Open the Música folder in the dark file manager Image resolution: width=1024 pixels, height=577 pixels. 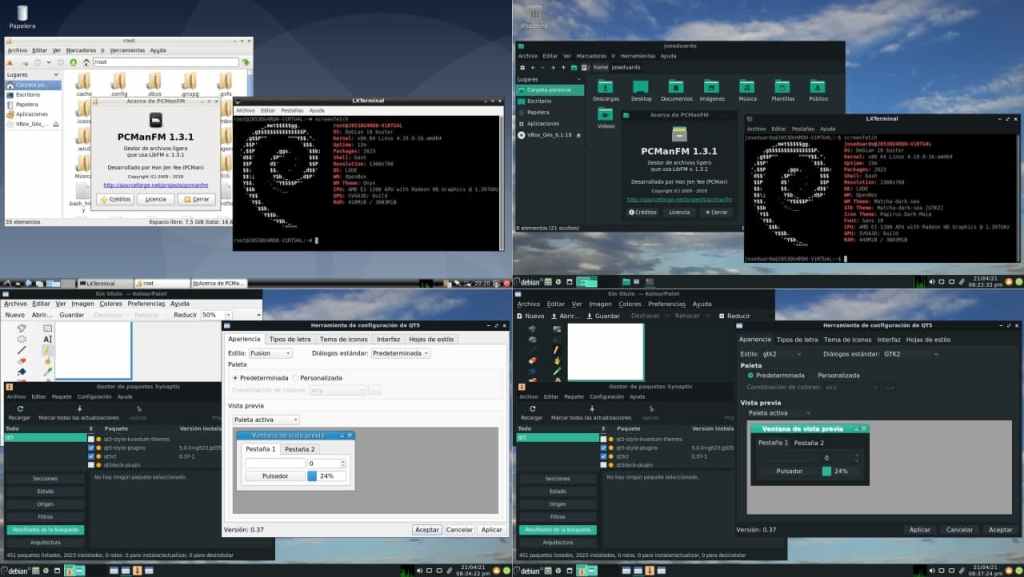[747, 88]
